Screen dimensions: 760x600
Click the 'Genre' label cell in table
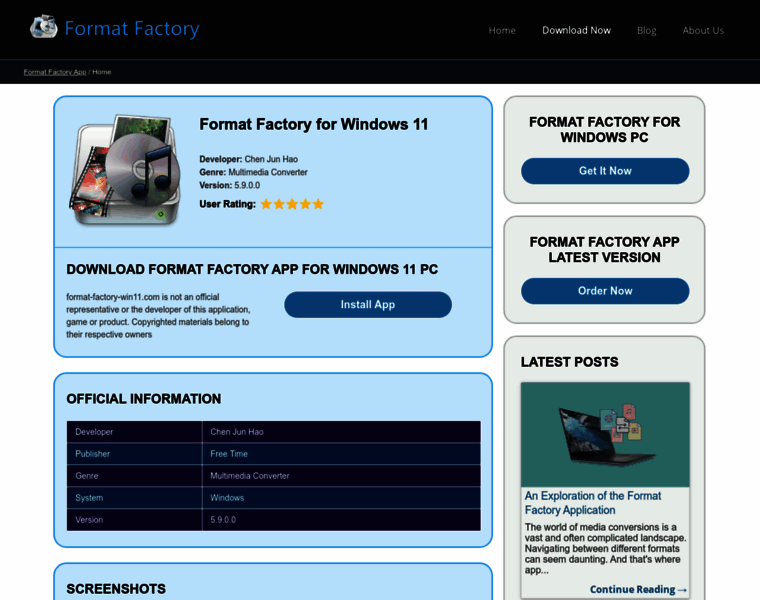click(134, 475)
